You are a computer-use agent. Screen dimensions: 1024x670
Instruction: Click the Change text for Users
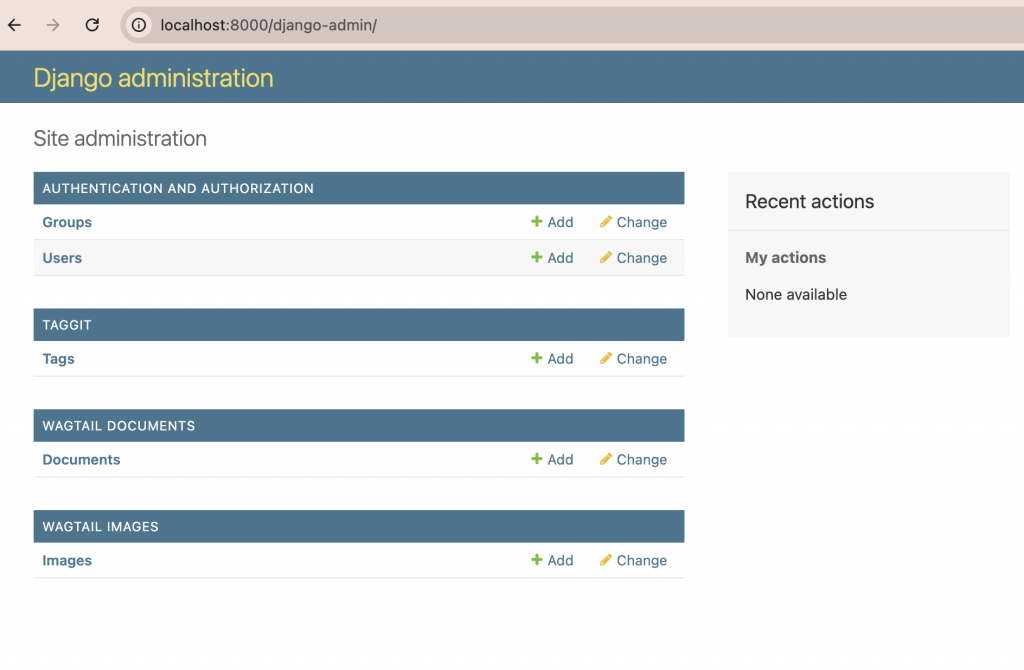click(642, 258)
